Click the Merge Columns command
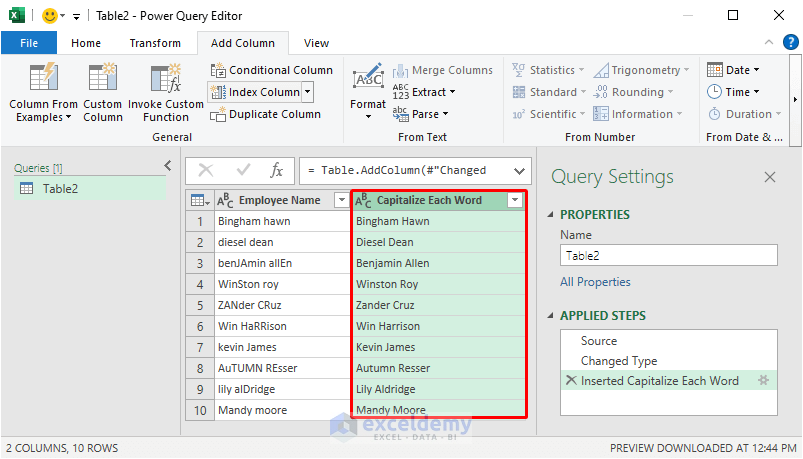The height and width of the screenshot is (459, 803). click(x=443, y=70)
